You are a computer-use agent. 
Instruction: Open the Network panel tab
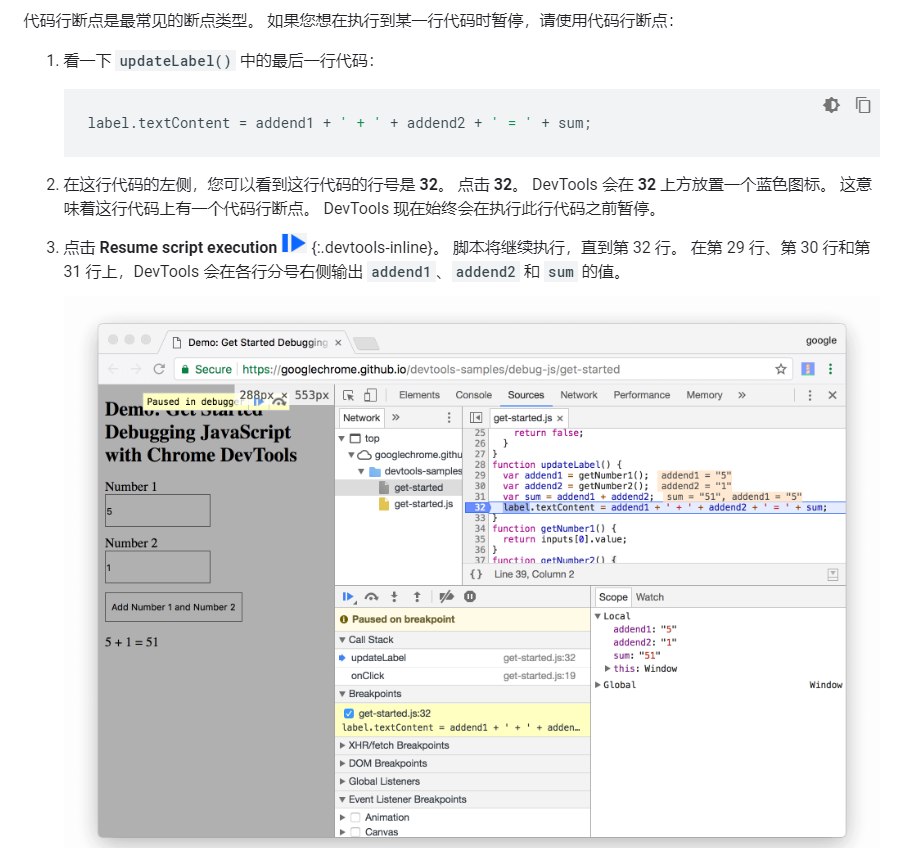(578, 395)
